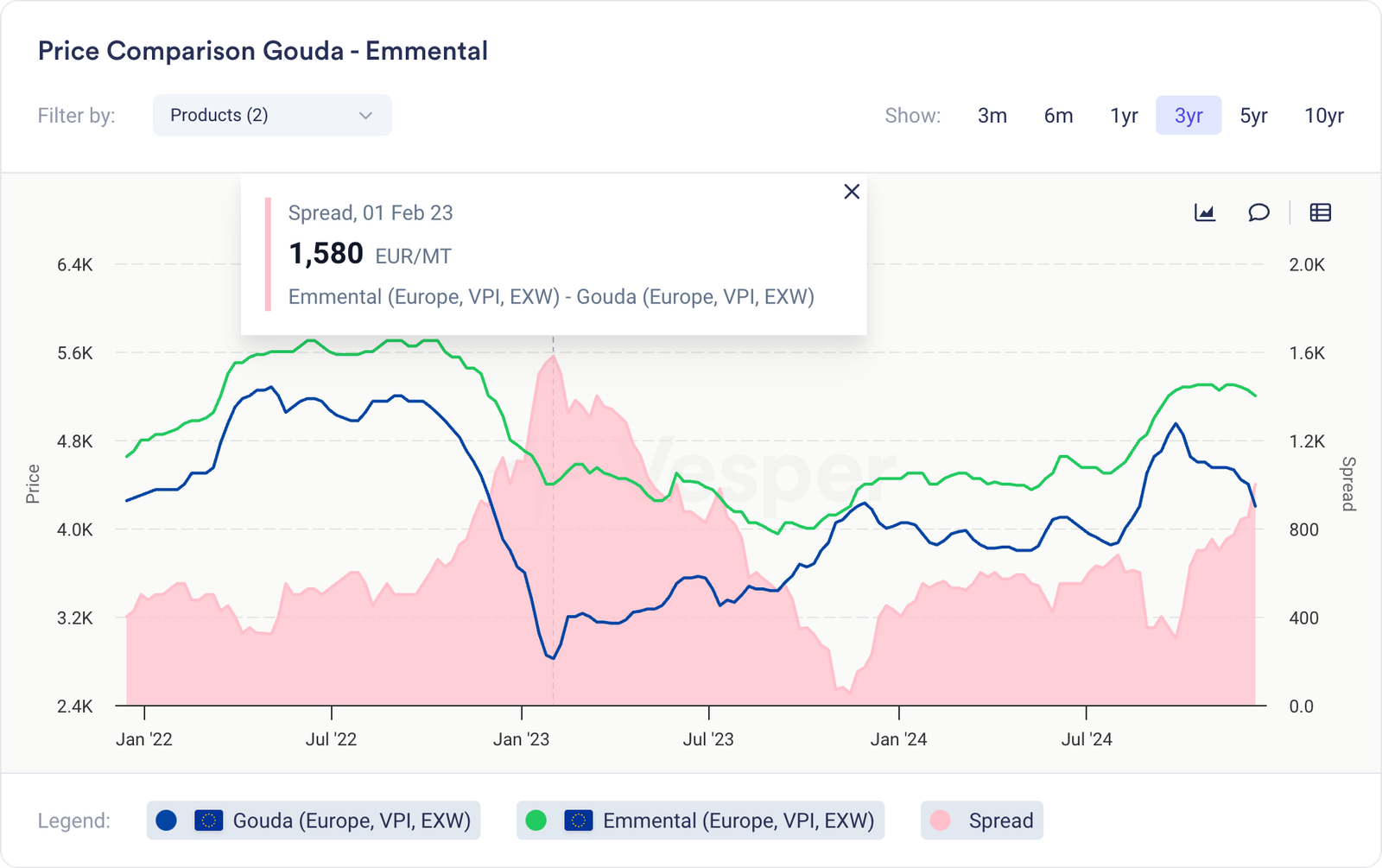Click the blue Gouda legend dot

click(167, 820)
